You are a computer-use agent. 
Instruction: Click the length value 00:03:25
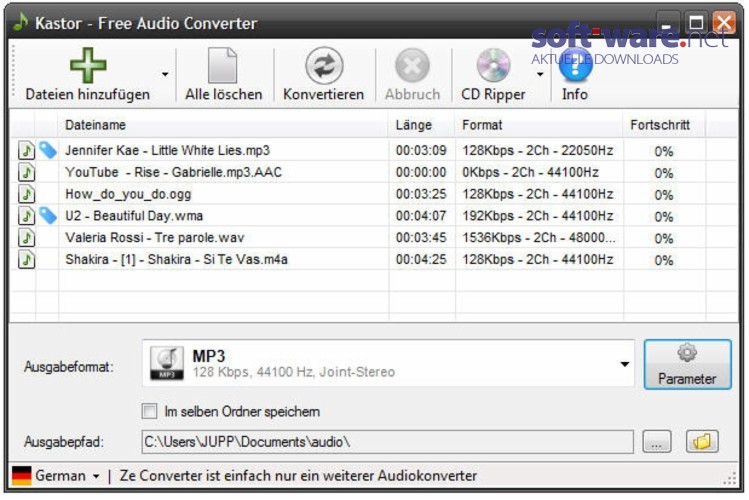[421, 194]
